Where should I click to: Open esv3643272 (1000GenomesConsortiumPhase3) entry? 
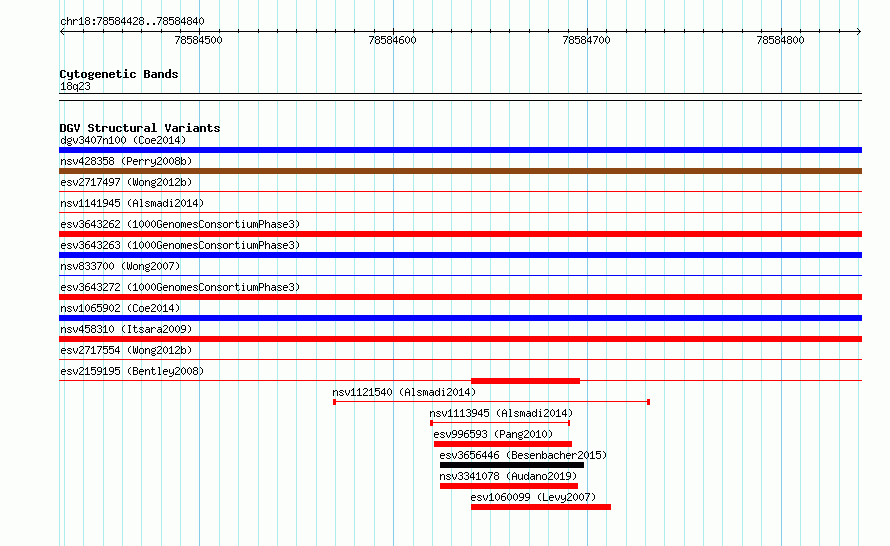pos(180,287)
